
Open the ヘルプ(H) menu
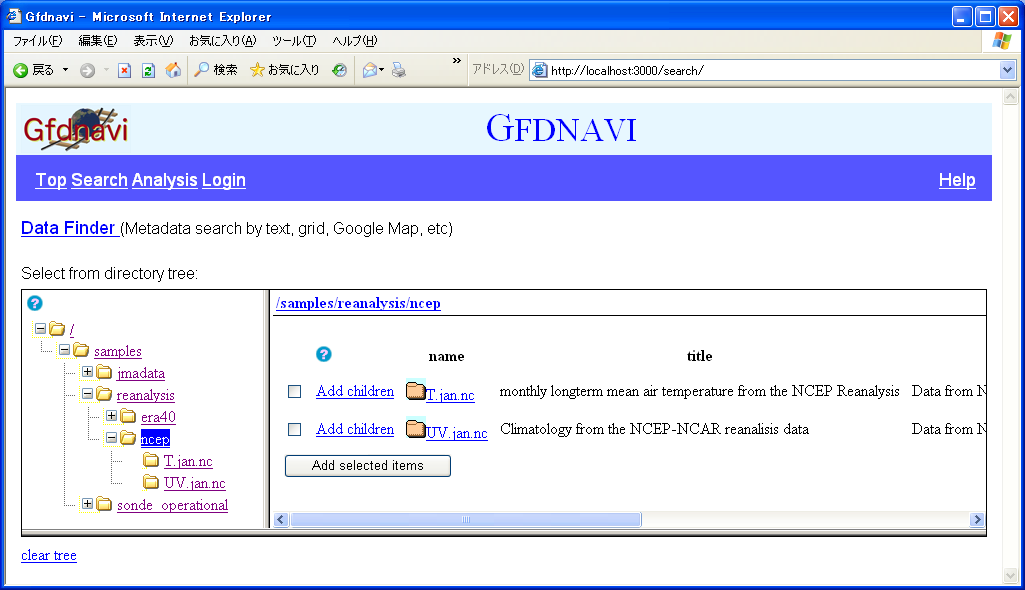pos(354,41)
